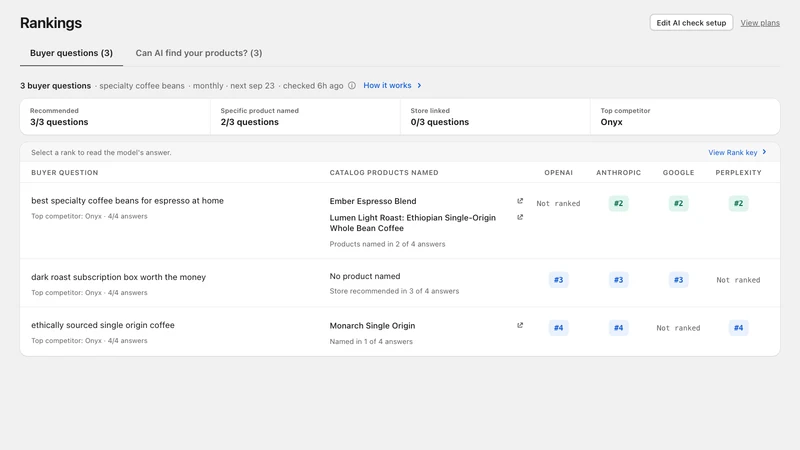Click 'ethically sourced single origin coffee' question
This screenshot has width=800, height=450.
[103, 325]
